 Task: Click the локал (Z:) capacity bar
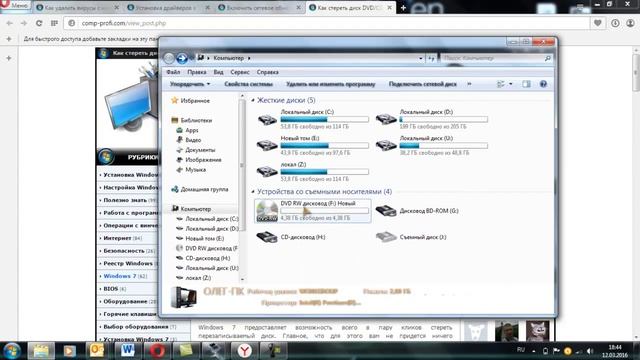click(x=324, y=172)
